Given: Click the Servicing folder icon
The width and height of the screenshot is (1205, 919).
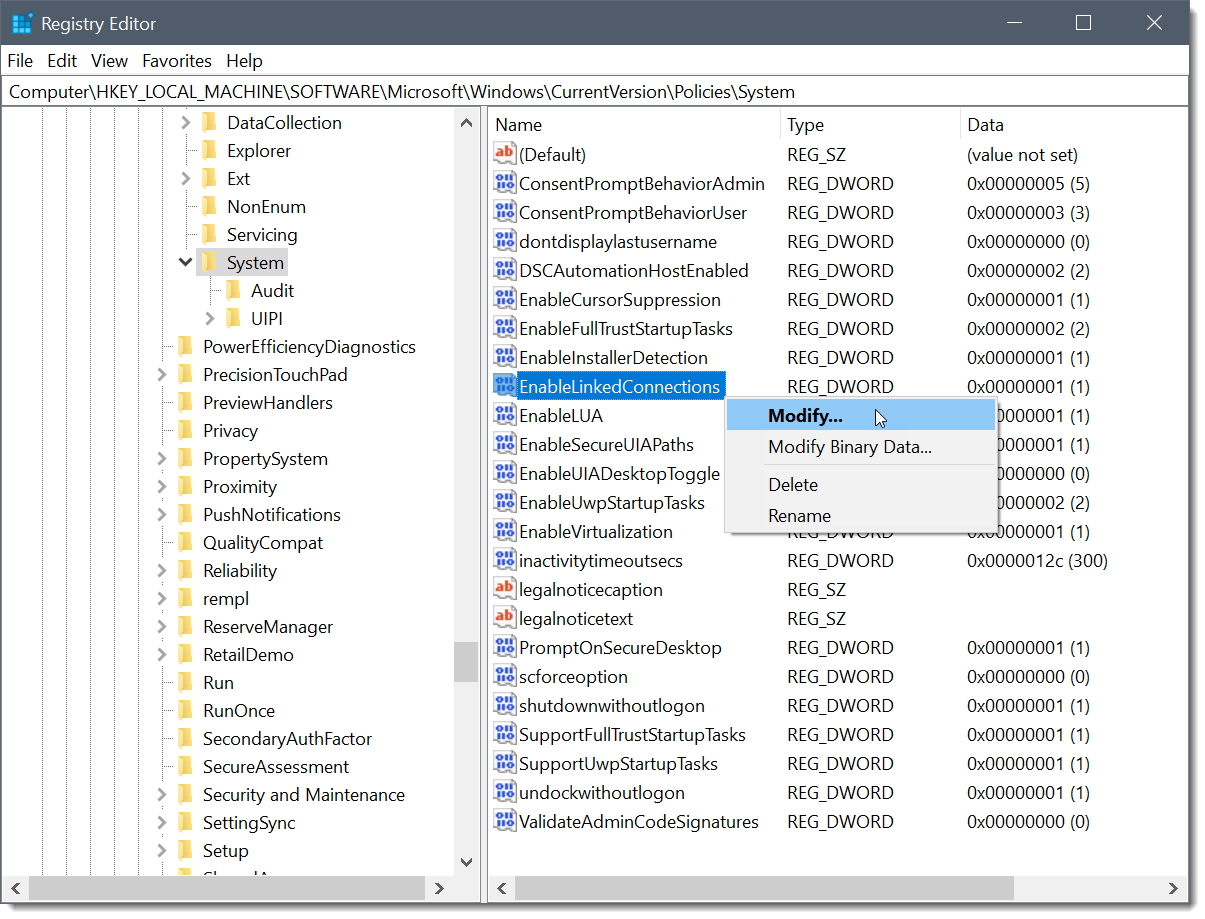Looking at the screenshot, I should pyautogui.click(x=209, y=234).
